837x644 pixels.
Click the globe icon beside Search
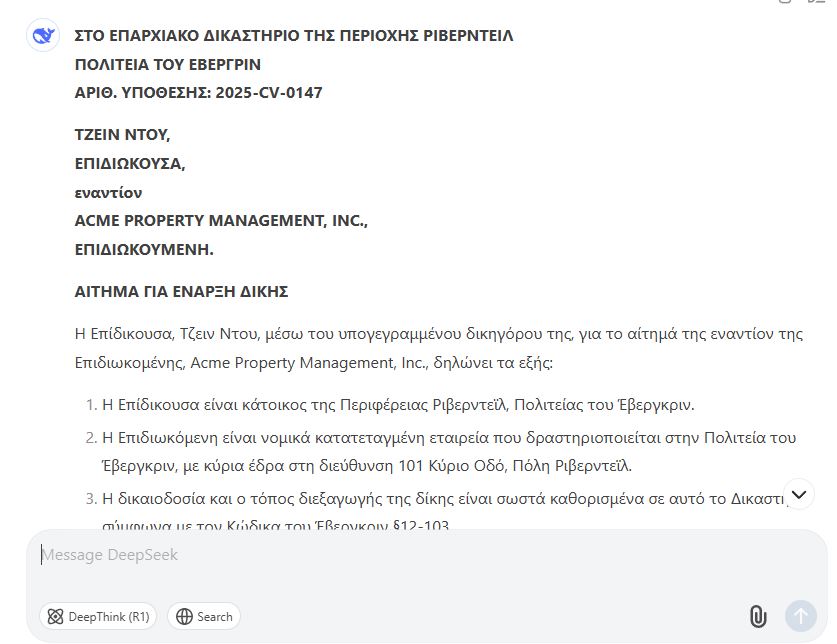pos(184,616)
